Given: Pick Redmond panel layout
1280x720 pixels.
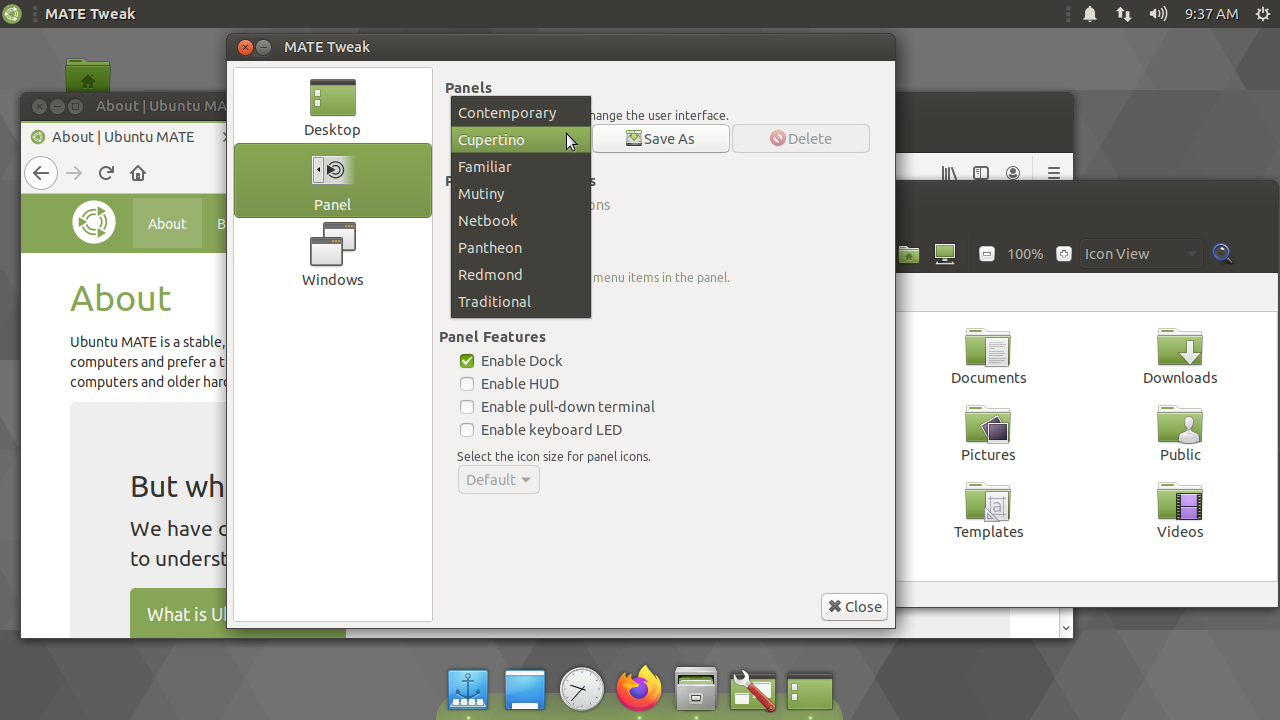Looking at the screenshot, I should (521, 275).
